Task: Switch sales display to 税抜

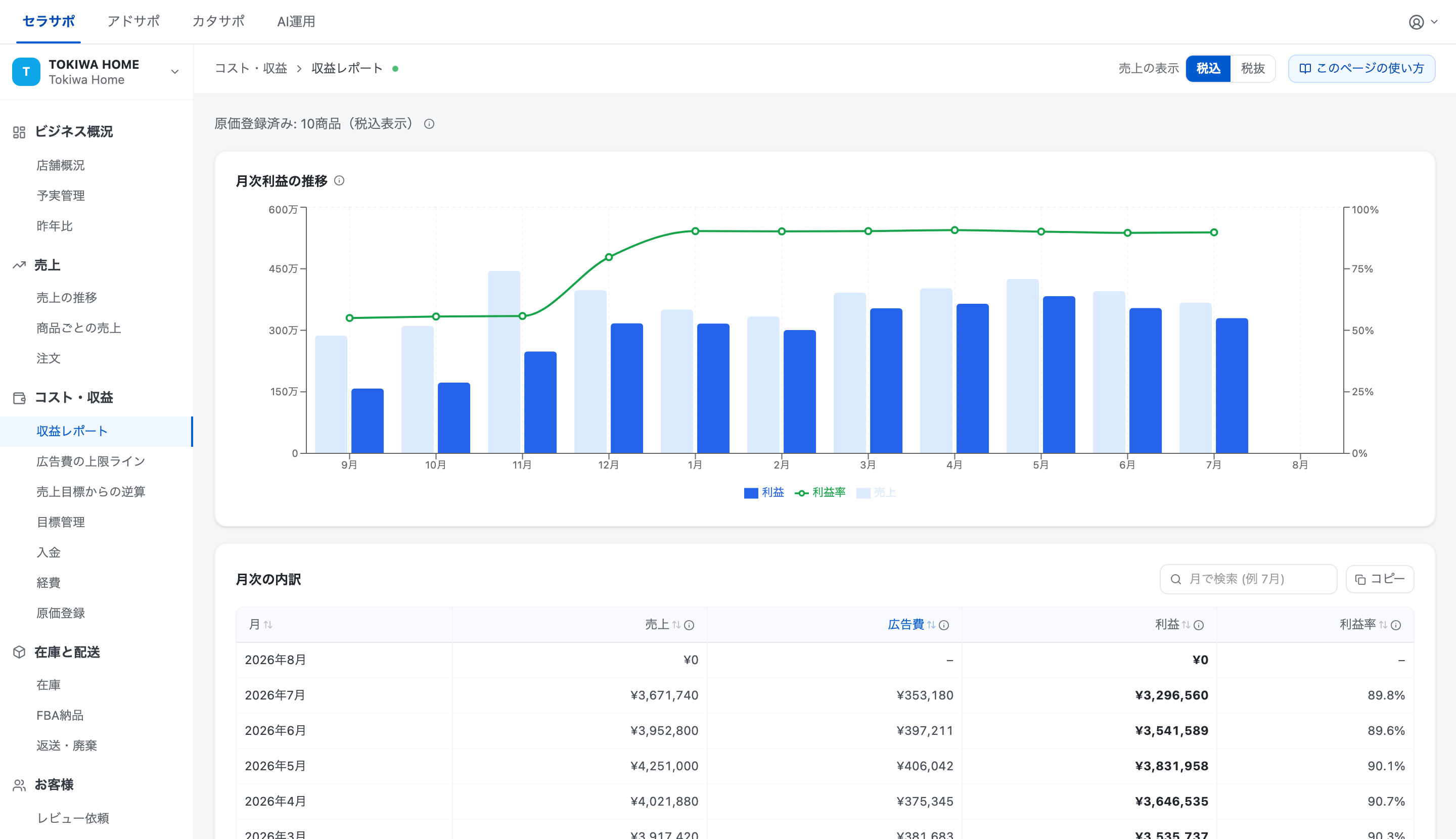Action: tap(1253, 69)
